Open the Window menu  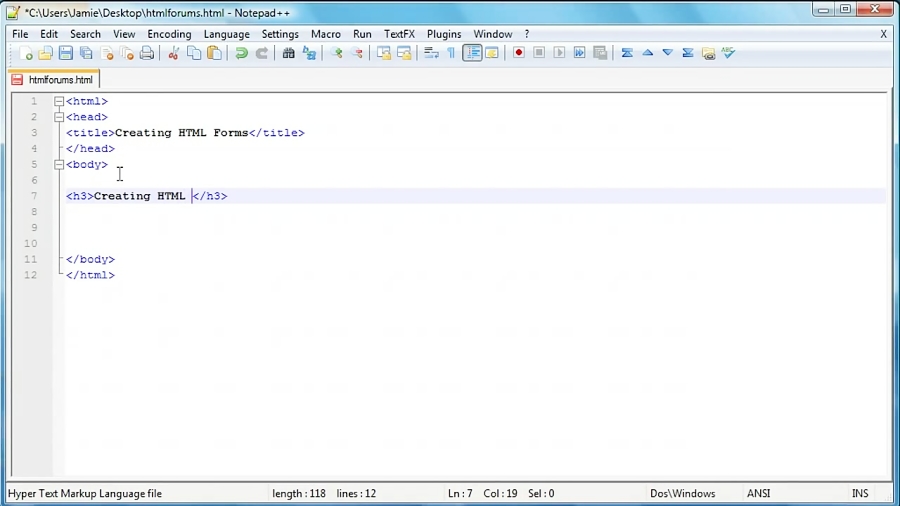[492, 34]
